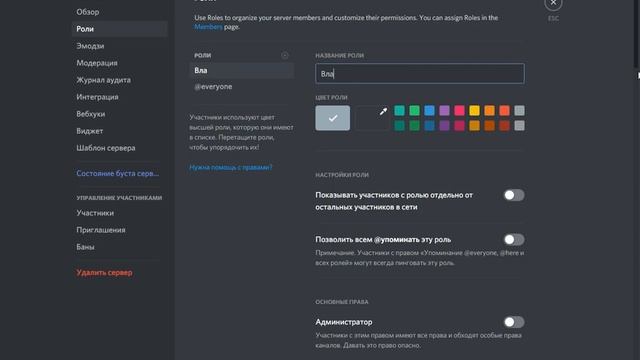Follow the Members page link
This screenshot has height=360, width=640.
click(208, 27)
